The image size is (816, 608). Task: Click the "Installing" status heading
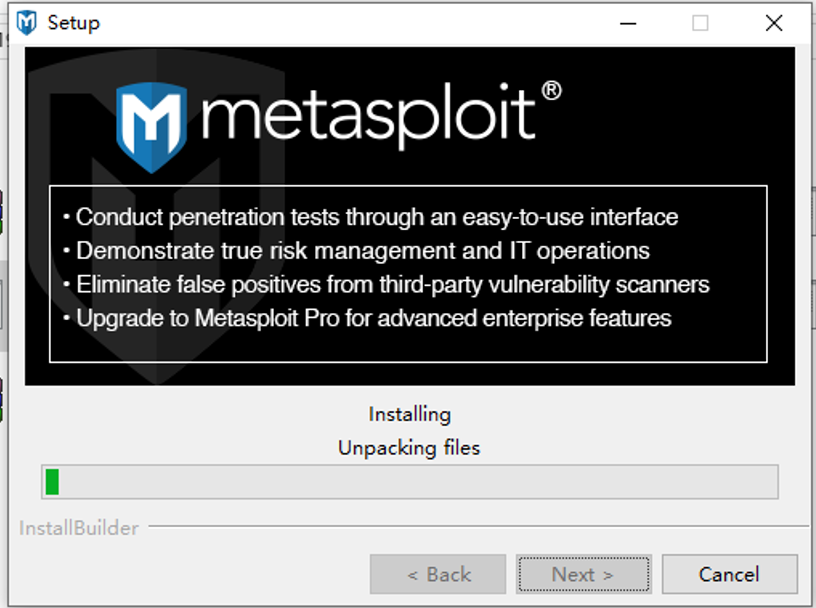(409, 414)
